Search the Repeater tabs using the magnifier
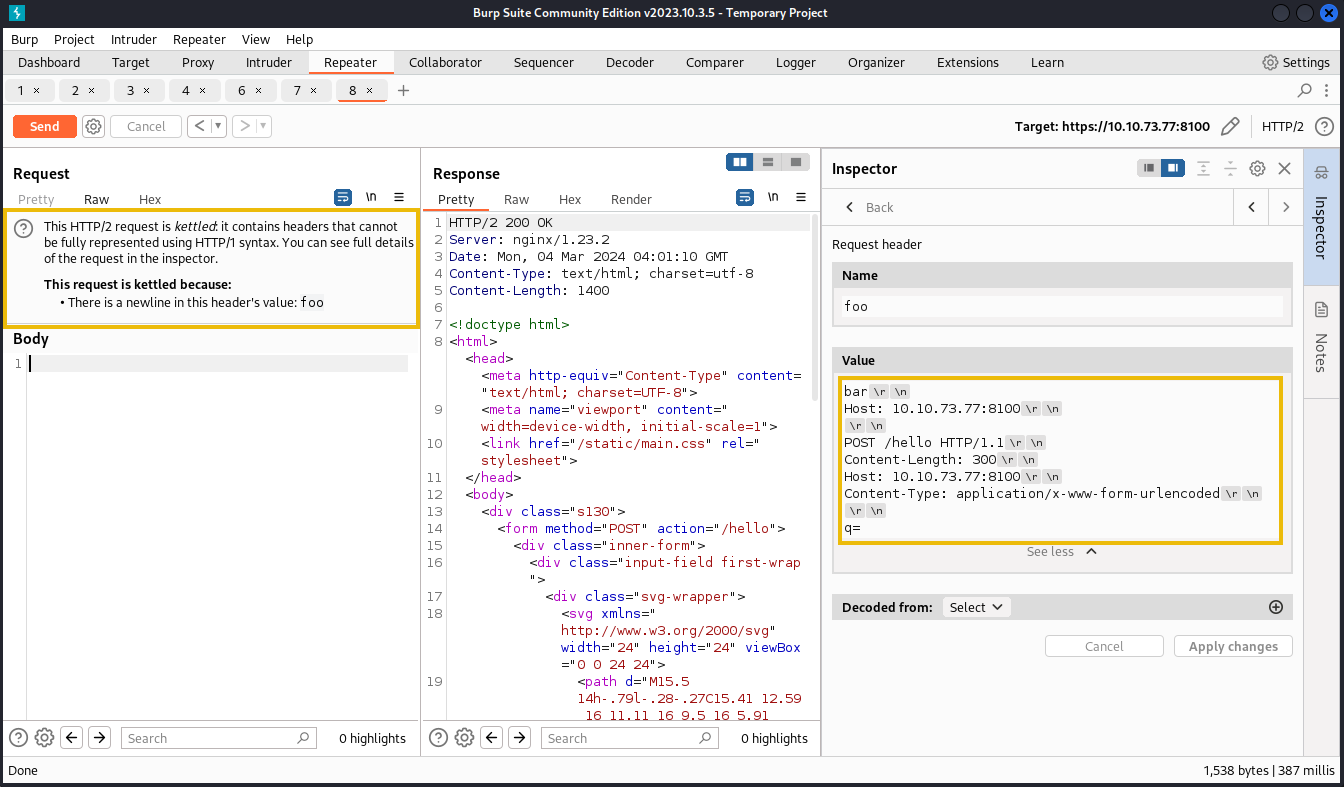 [x=1304, y=90]
